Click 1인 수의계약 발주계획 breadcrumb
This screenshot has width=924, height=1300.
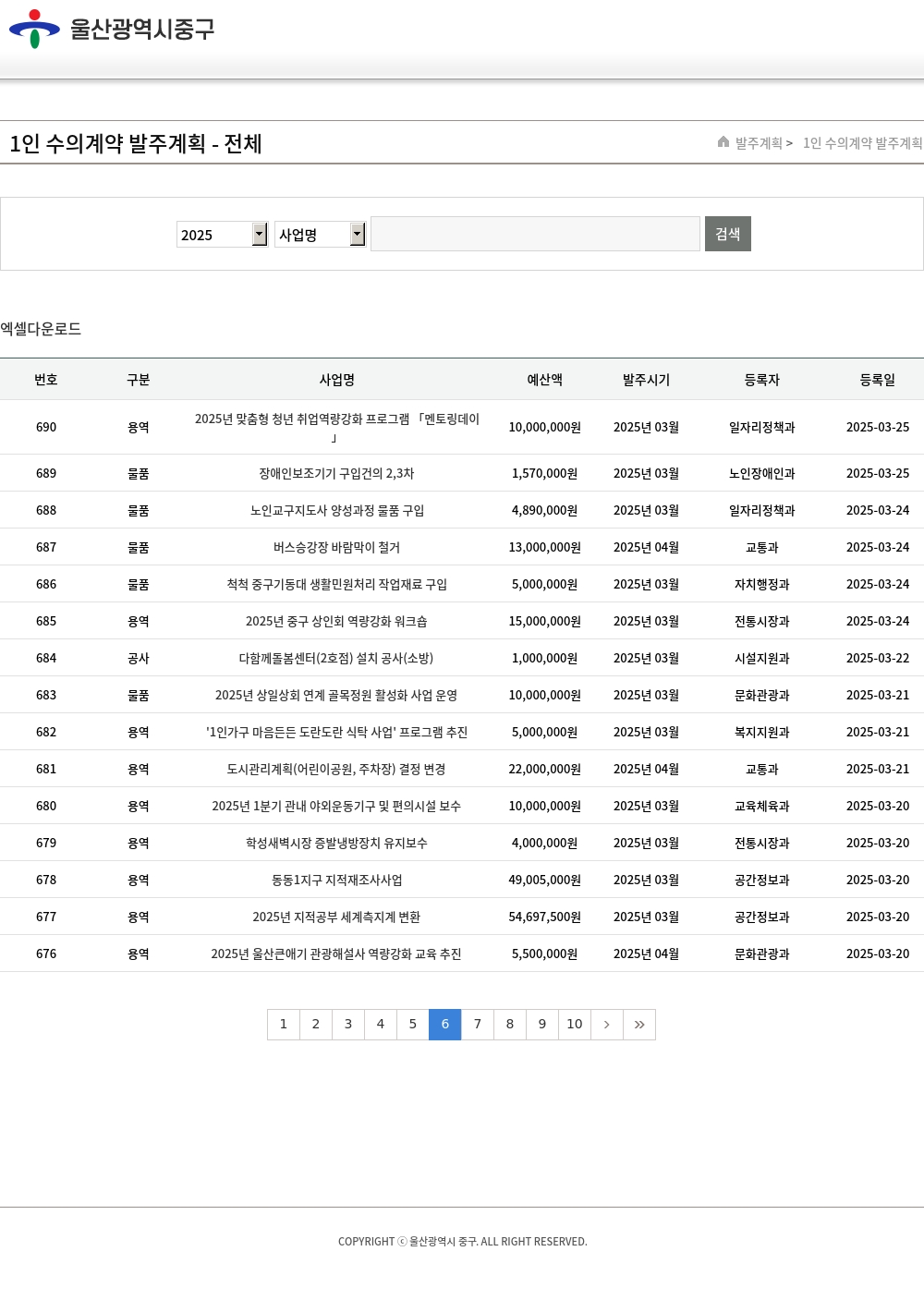[862, 143]
